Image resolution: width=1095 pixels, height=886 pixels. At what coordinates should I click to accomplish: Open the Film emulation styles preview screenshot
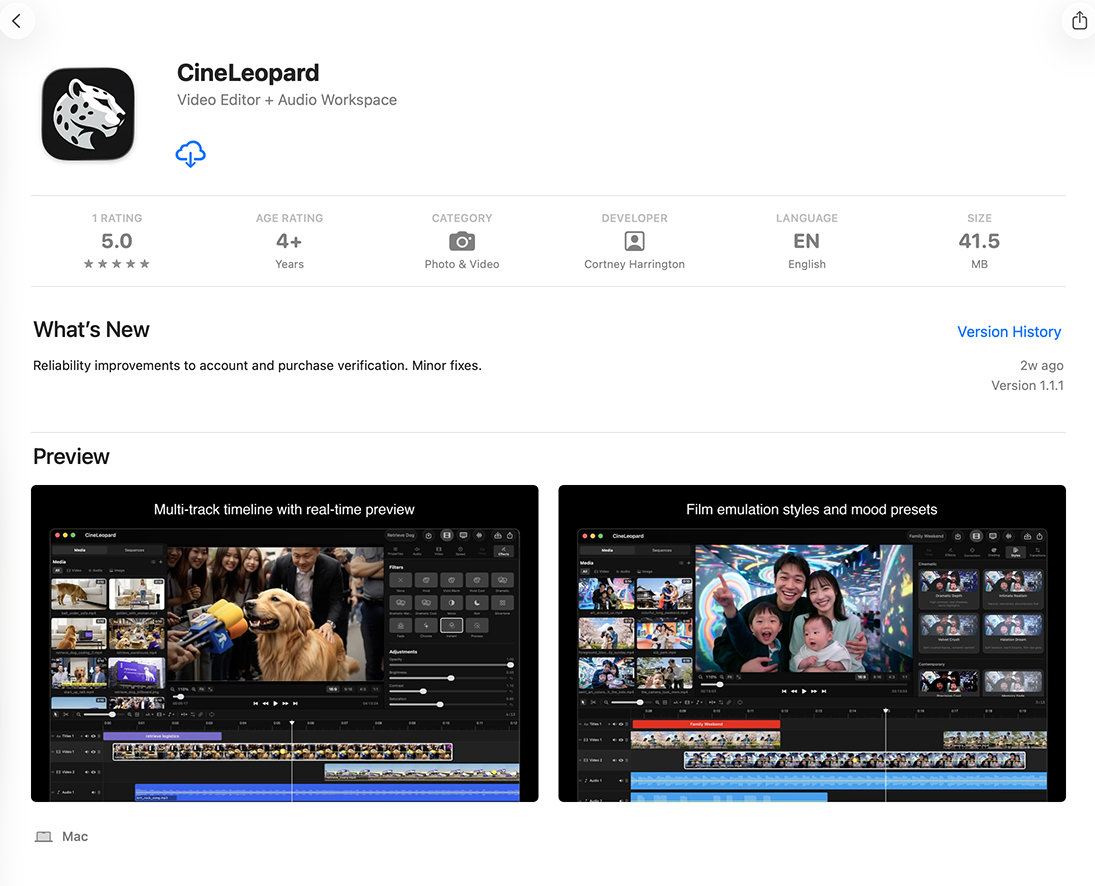811,643
